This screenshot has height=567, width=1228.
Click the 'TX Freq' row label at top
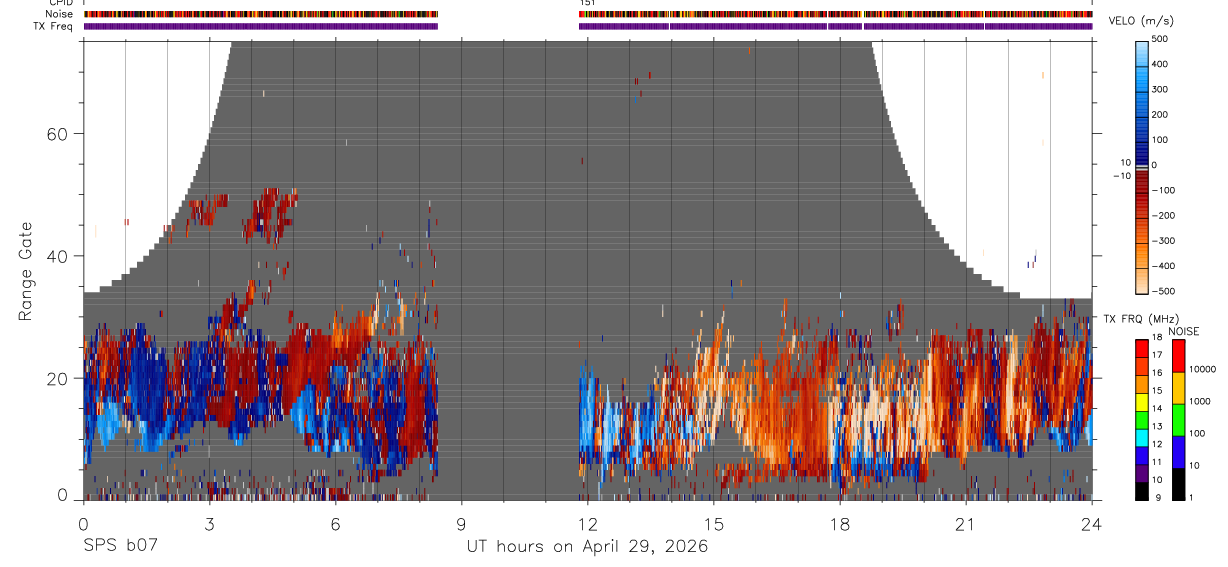[x=54, y=26]
